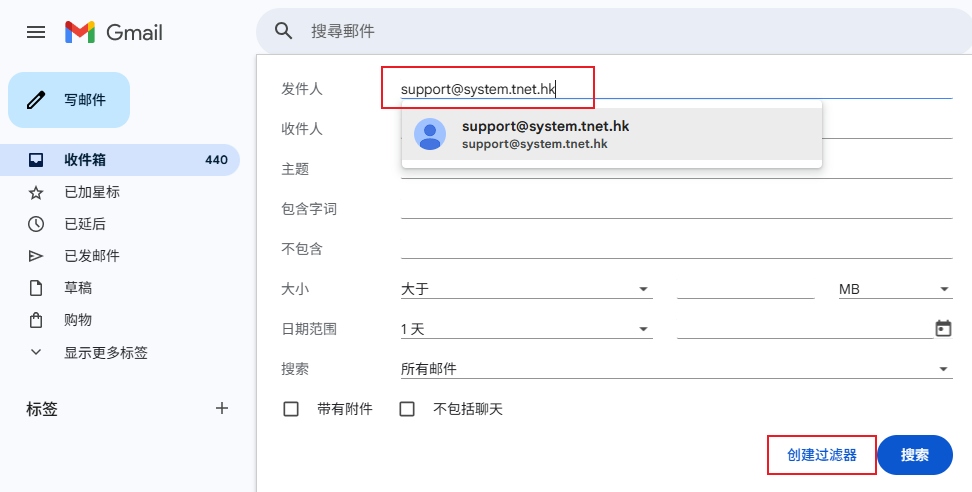This screenshot has width=972, height=492.
Task: Open the date picker calendar icon
Action: [x=942, y=328]
